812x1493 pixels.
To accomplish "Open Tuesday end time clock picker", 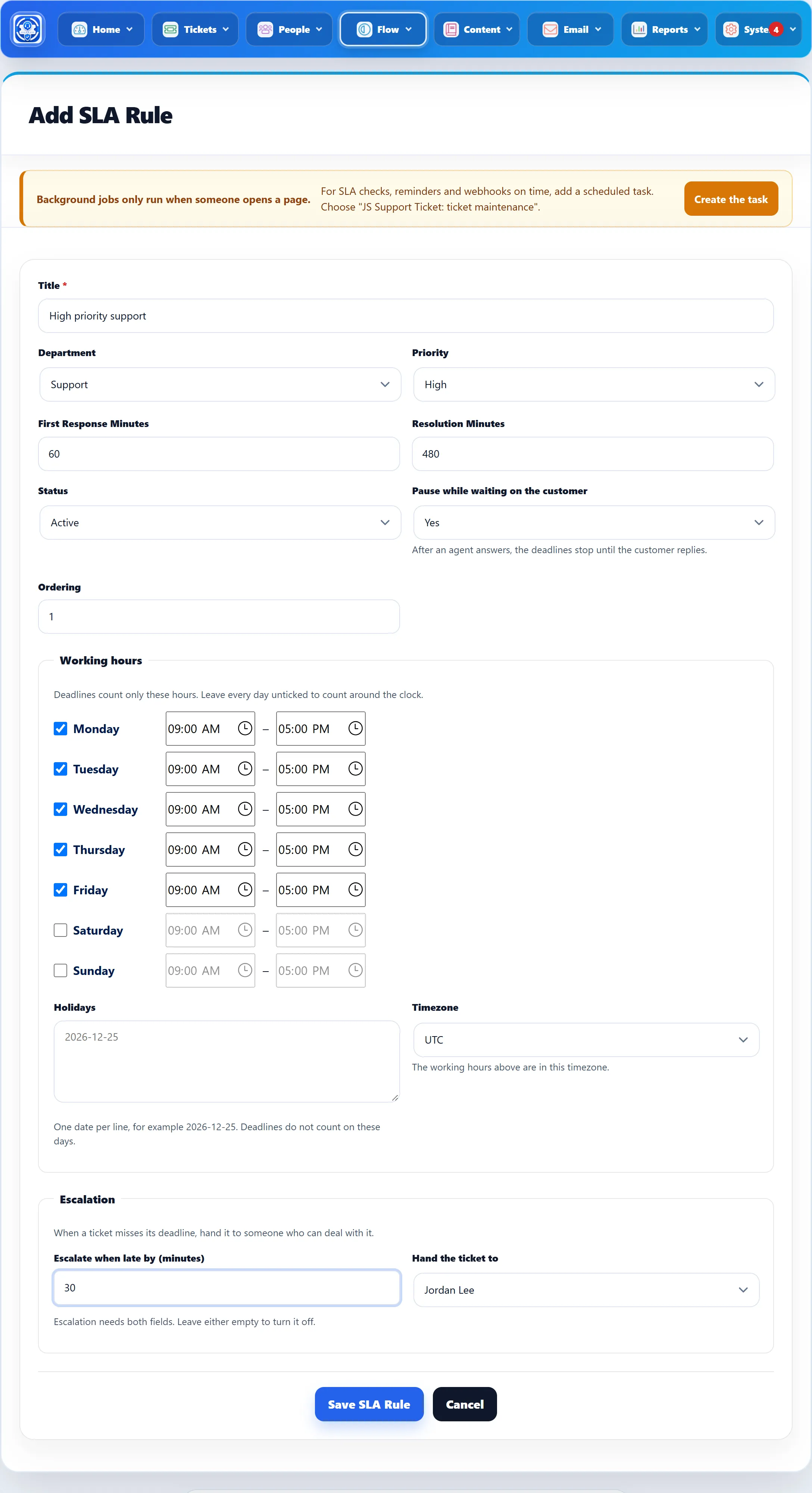I will [355, 769].
